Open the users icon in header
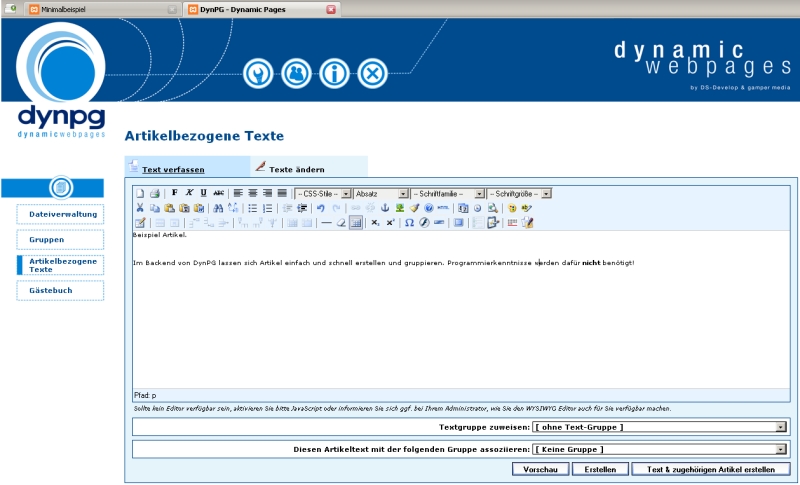The width and height of the screenshot is (800, 485). [x=296, y=73]
